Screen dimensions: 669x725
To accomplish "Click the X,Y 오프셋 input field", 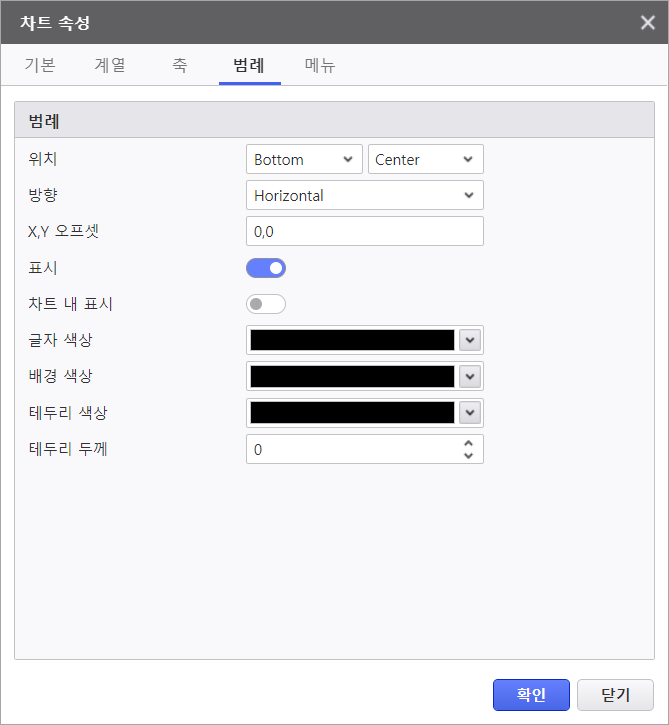I will click(364, 231).
